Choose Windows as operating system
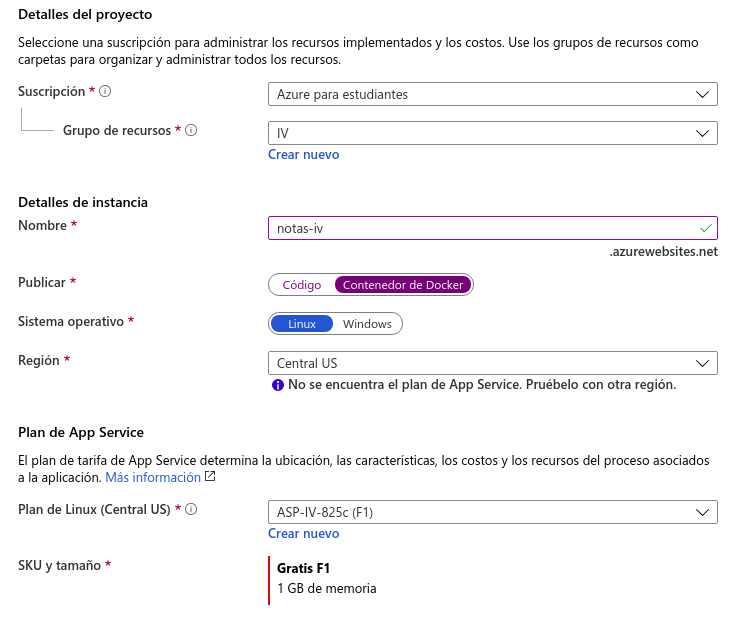This screenshot has height=617, width=747. [x=367, y=324]
